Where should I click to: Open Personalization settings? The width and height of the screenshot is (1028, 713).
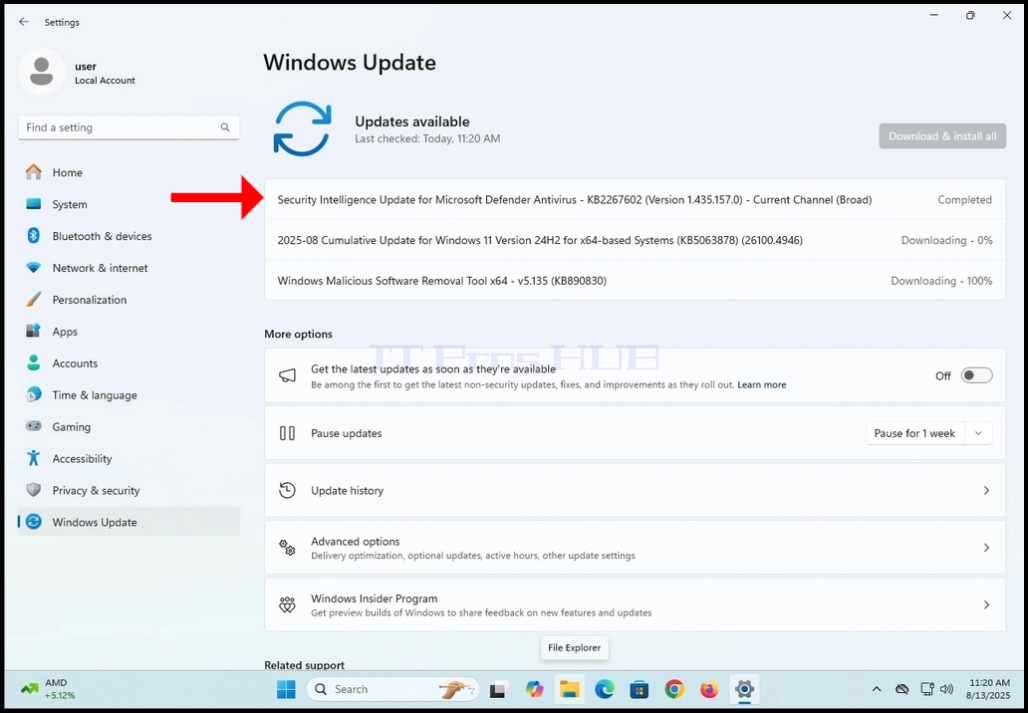(x=129, y=299)
